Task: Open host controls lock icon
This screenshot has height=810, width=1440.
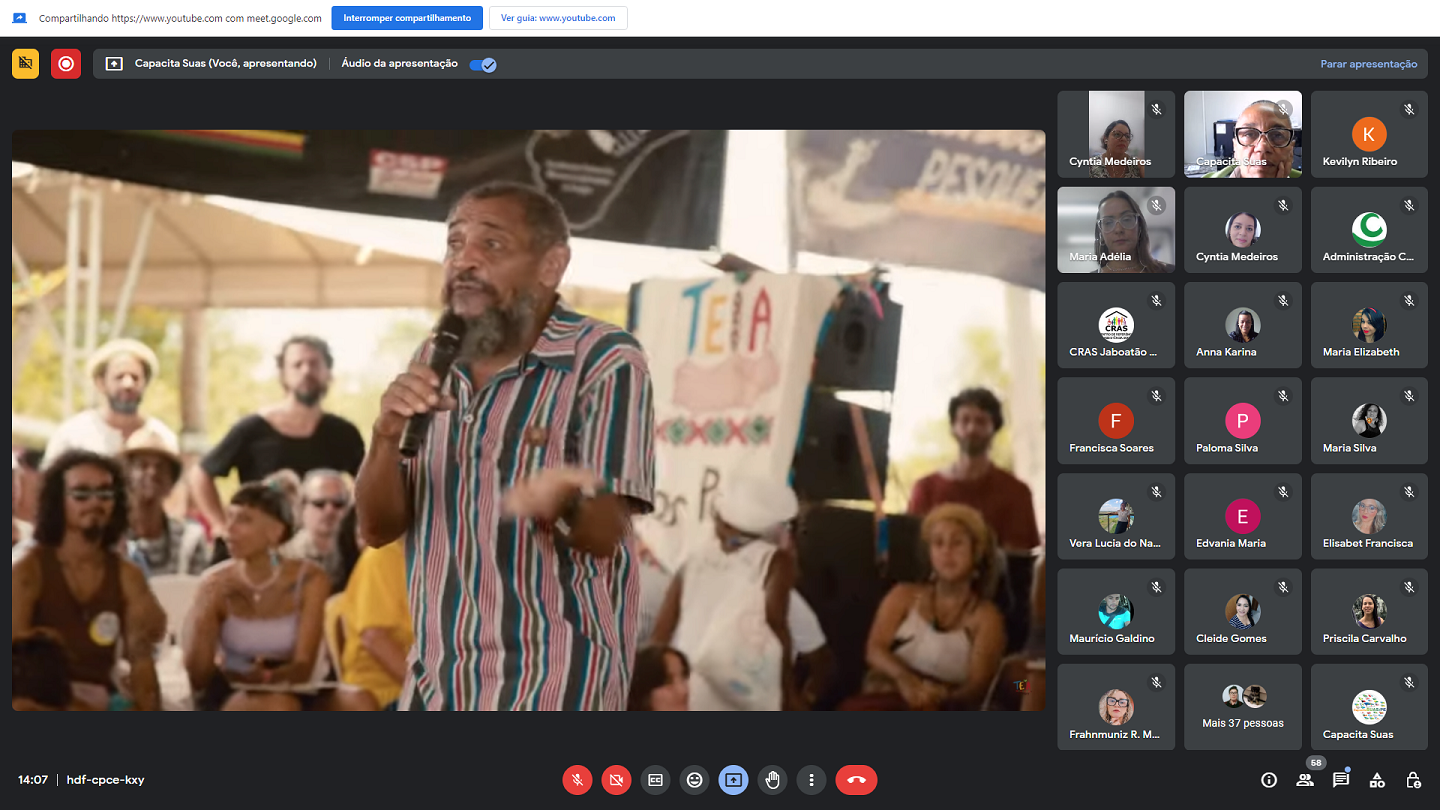Action: click(1413, 780)
